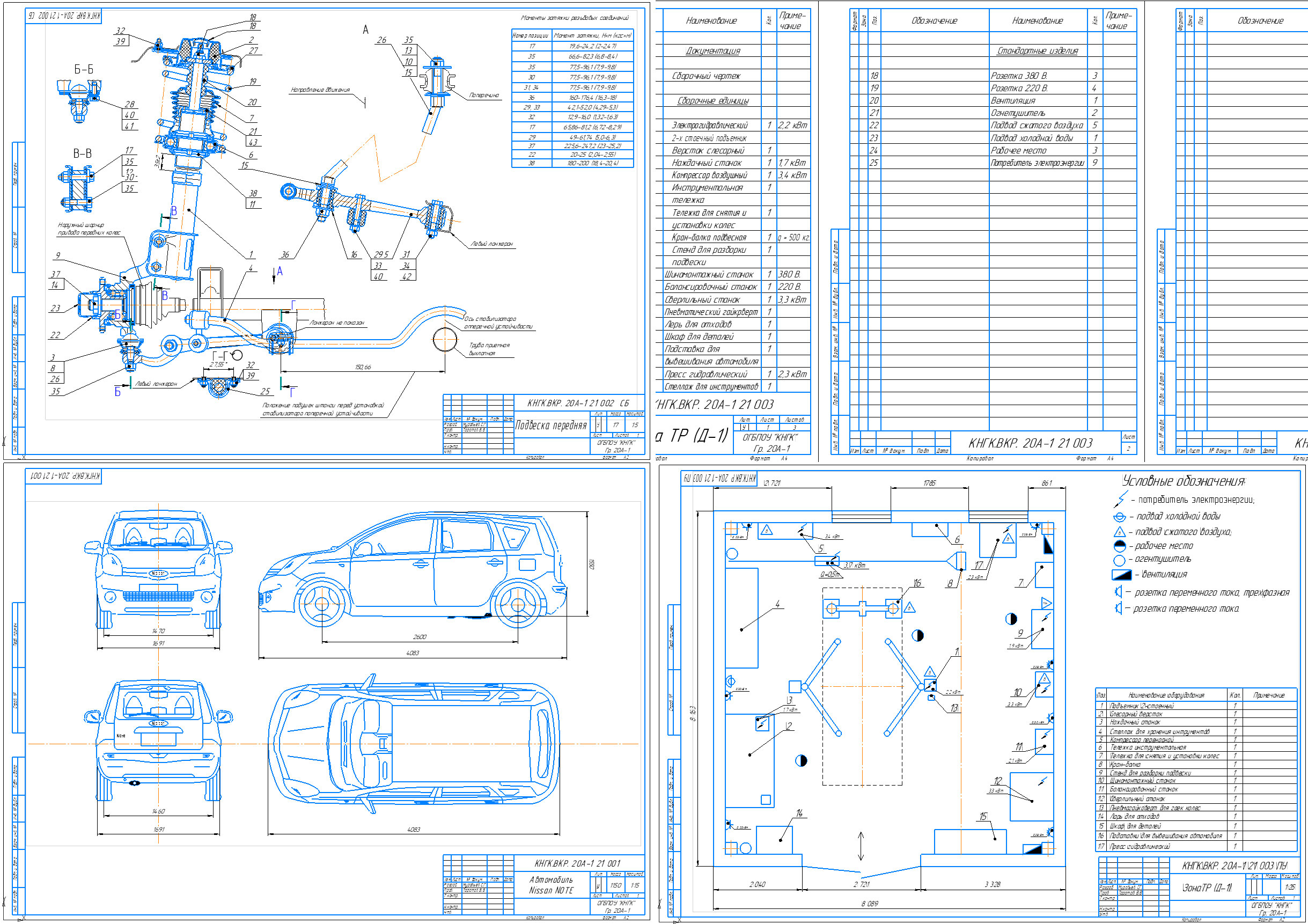Click the '1460' track dimension on the rear view

pyautogui.click(x=158, y=811)
